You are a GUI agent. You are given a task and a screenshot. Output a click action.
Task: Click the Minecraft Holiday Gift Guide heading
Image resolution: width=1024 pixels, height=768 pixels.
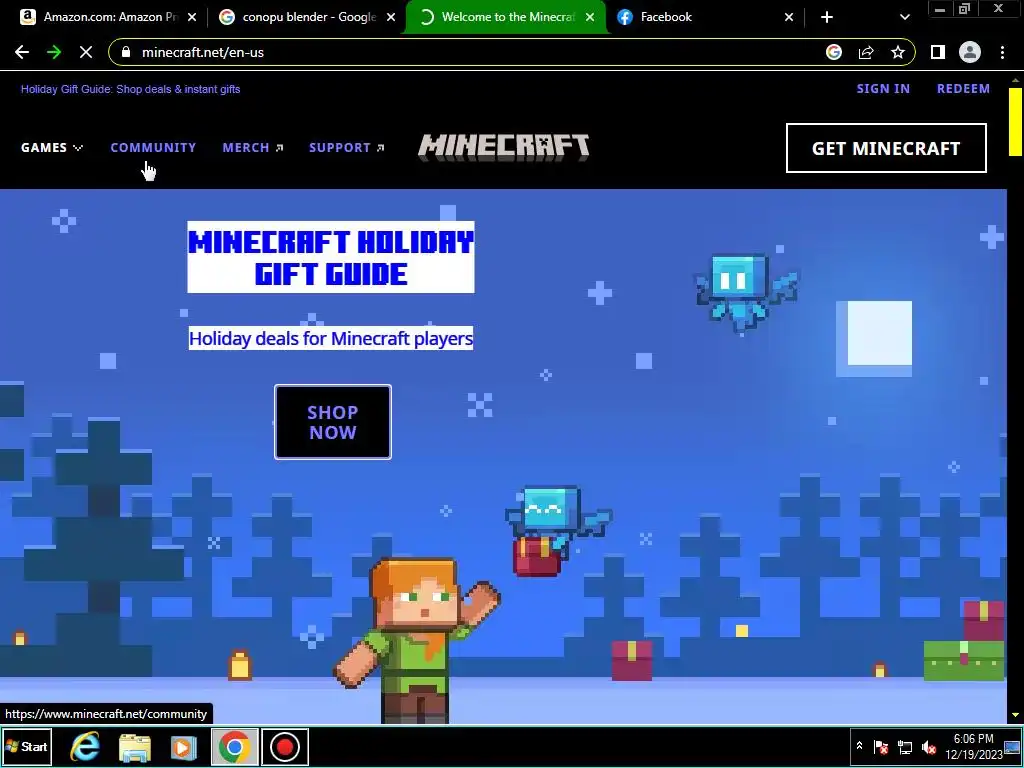[331, 257]
